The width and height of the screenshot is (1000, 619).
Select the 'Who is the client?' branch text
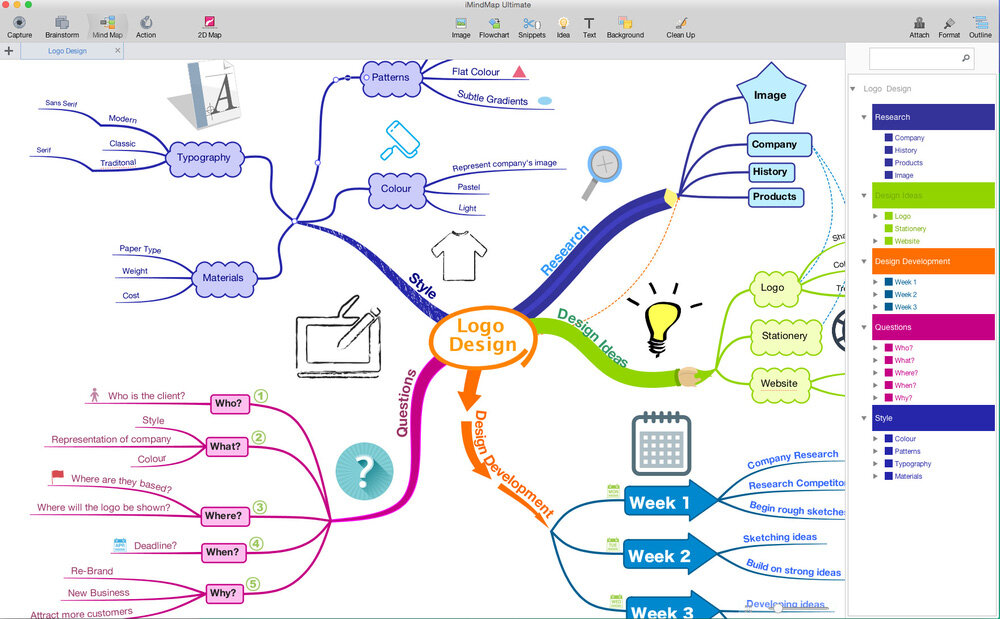[146, 396]
